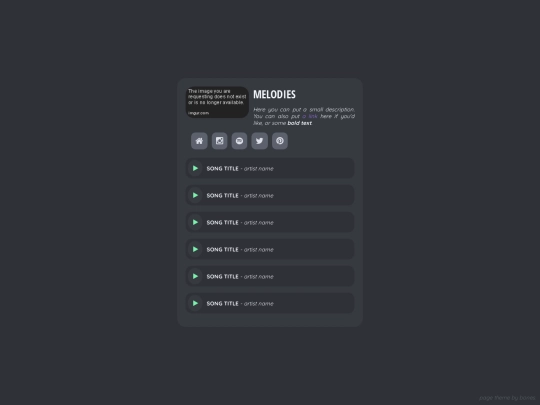Viewport: 540px width, 405px height.
Task: Open the Instagram icon link
Action: point(219,141)
